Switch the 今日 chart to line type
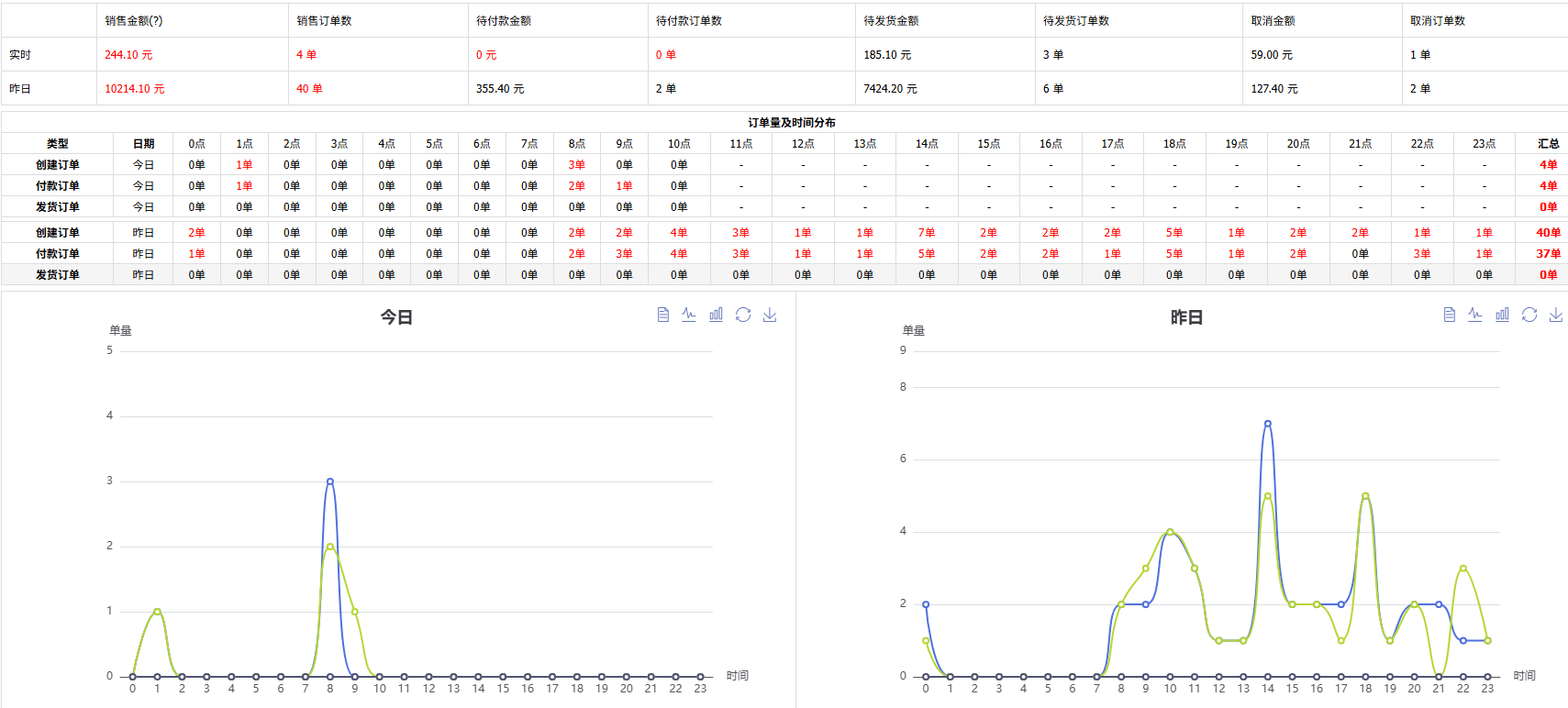Viewport: 1568px width, 708px height. 689,315
